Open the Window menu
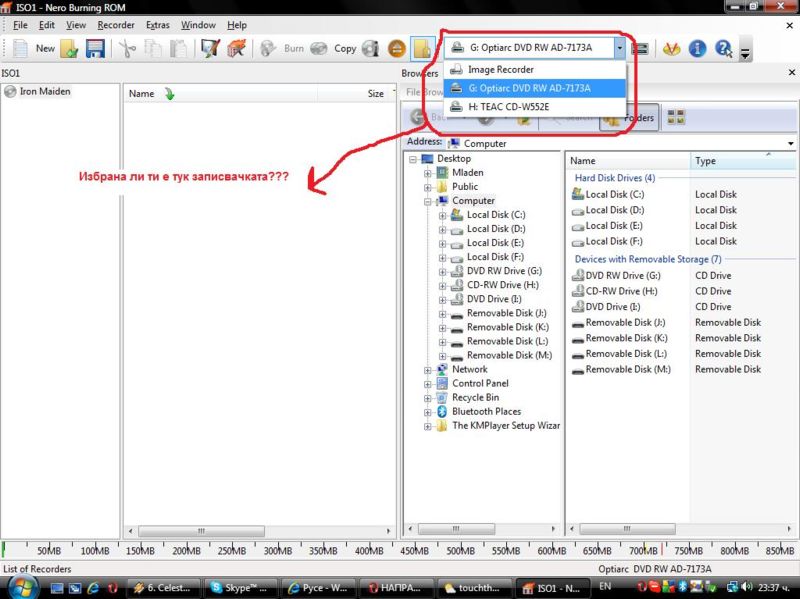The image size is (800, 599). click(x=198, y=25)
